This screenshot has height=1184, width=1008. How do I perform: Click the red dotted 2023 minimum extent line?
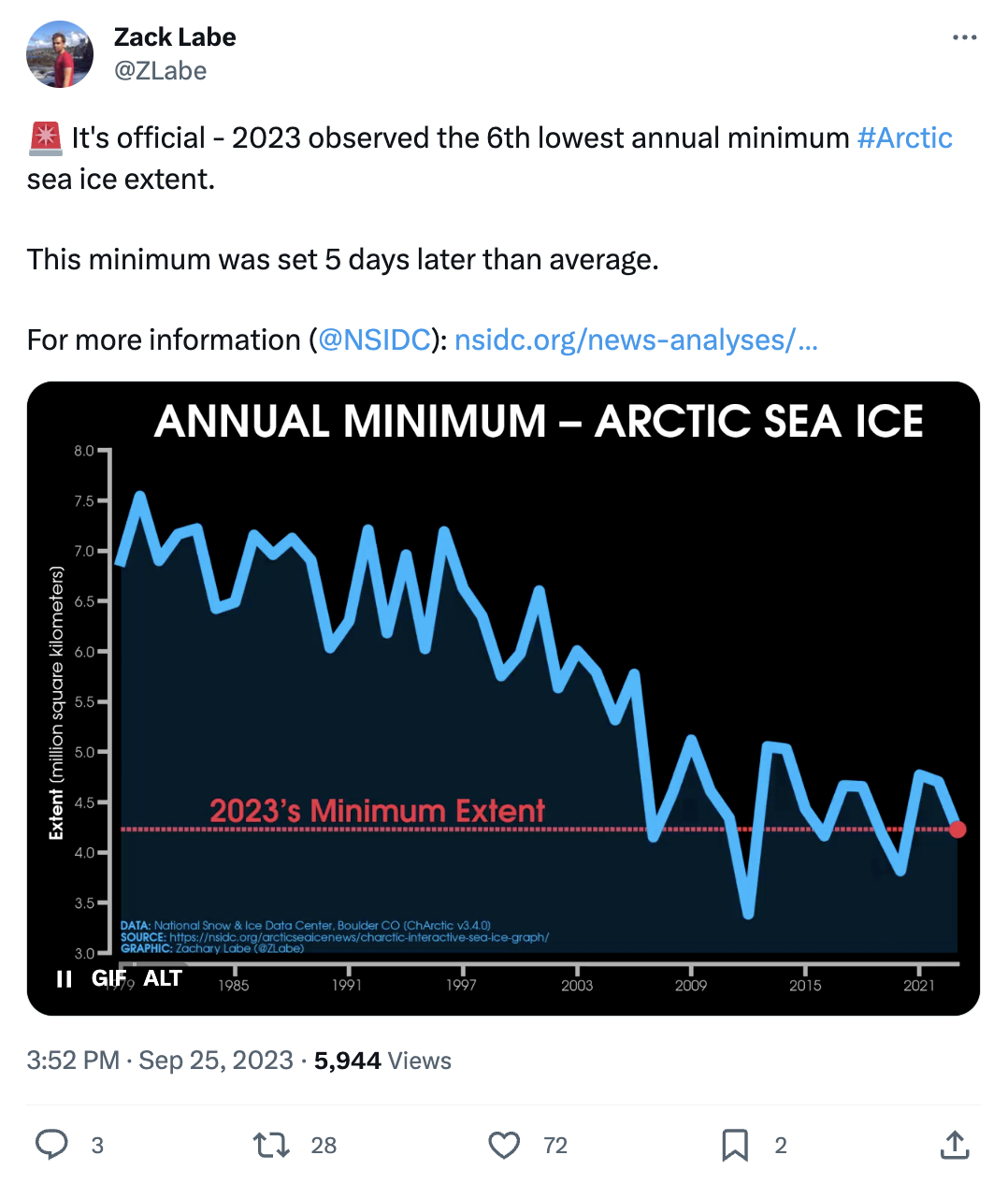pos(561,830)
